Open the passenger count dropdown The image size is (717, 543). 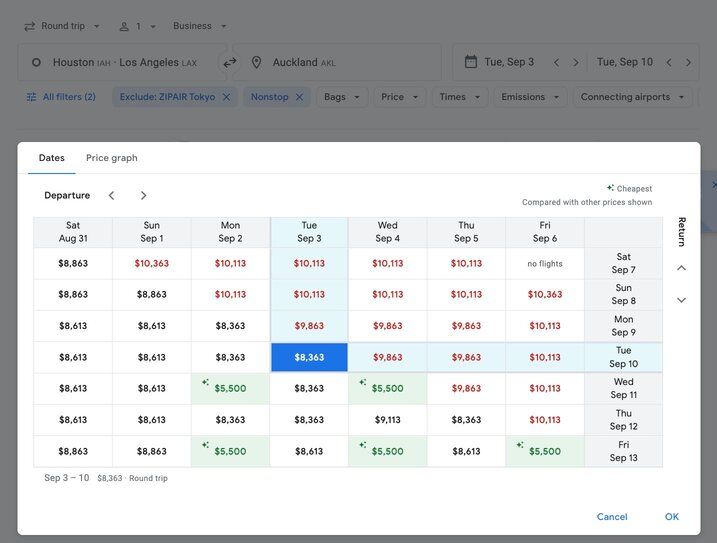tap(137, 26)
